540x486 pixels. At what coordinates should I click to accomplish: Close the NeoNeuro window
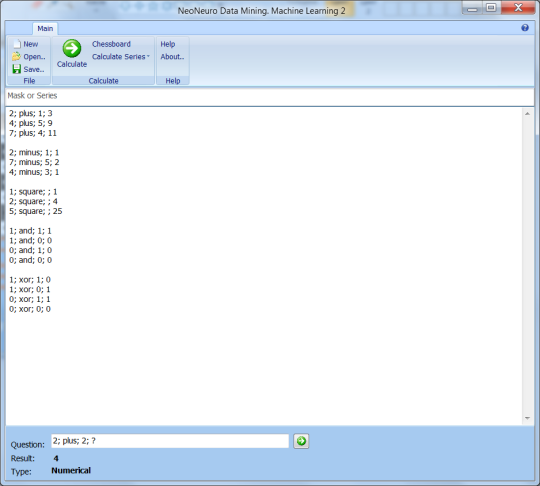518,8
